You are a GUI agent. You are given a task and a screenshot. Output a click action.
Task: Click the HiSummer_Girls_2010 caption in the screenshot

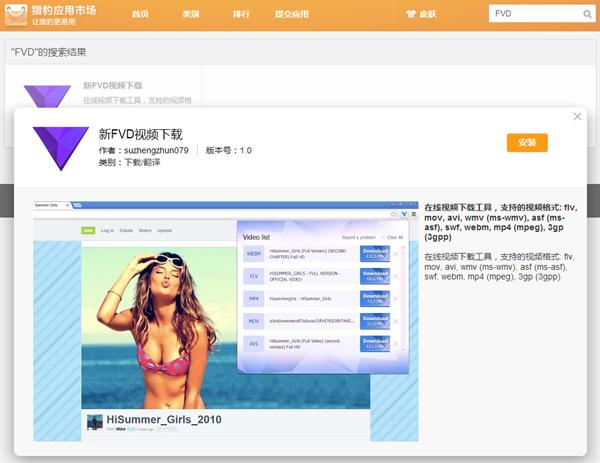pos(164,419)
